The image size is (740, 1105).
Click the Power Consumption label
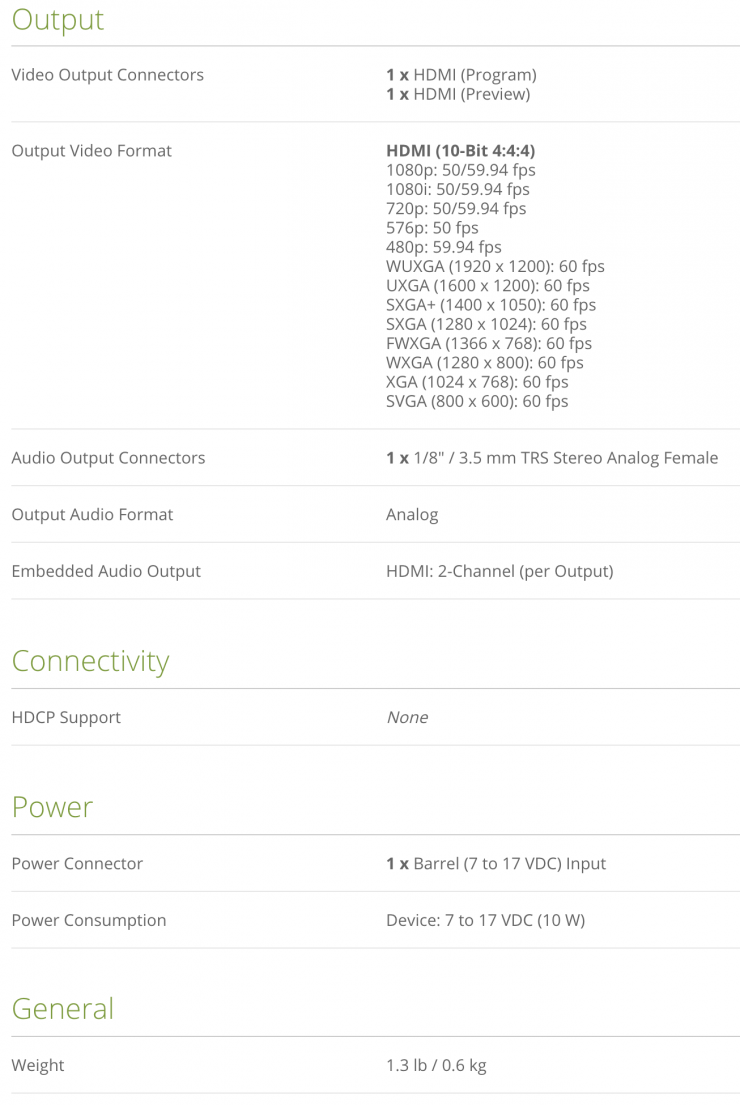click(x=89, y=921)
